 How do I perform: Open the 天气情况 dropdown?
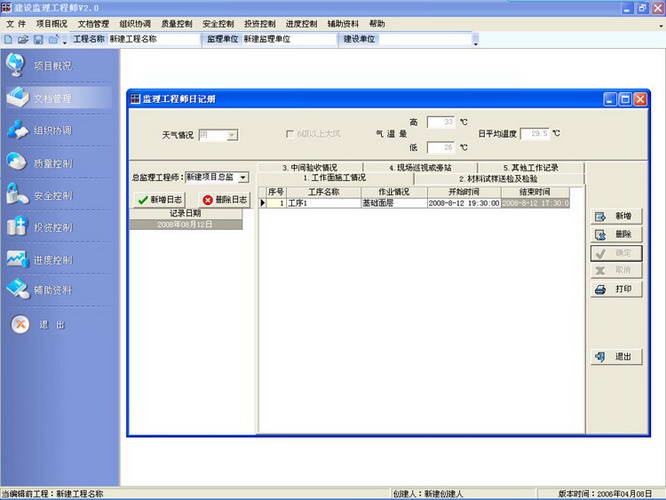coord(232,136)
